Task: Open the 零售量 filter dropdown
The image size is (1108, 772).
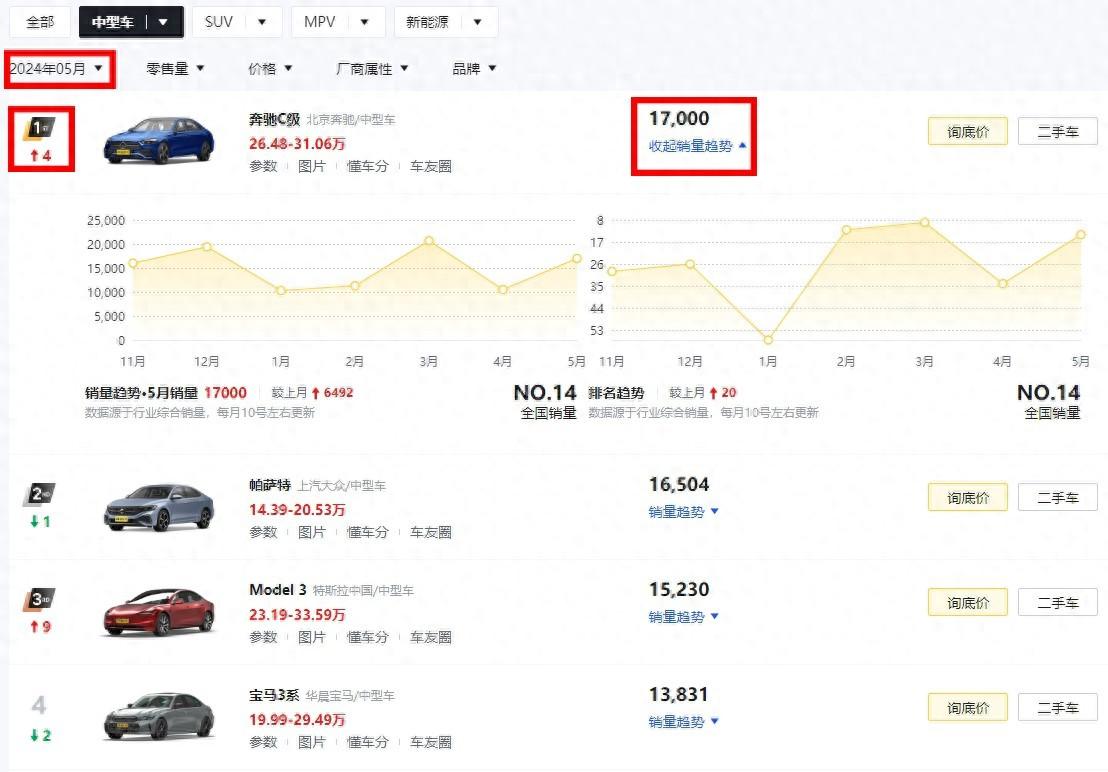Action: 175,69
